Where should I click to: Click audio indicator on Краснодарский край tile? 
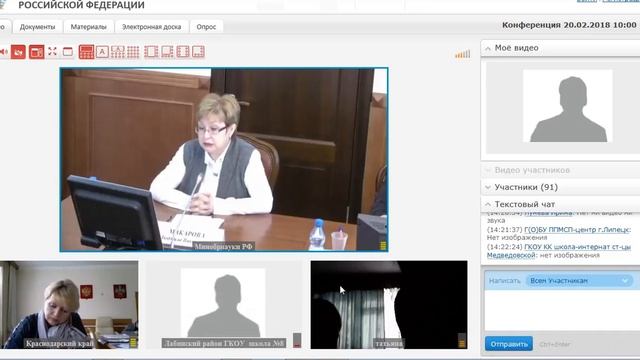pyautogui.click(x=133, y=342)
